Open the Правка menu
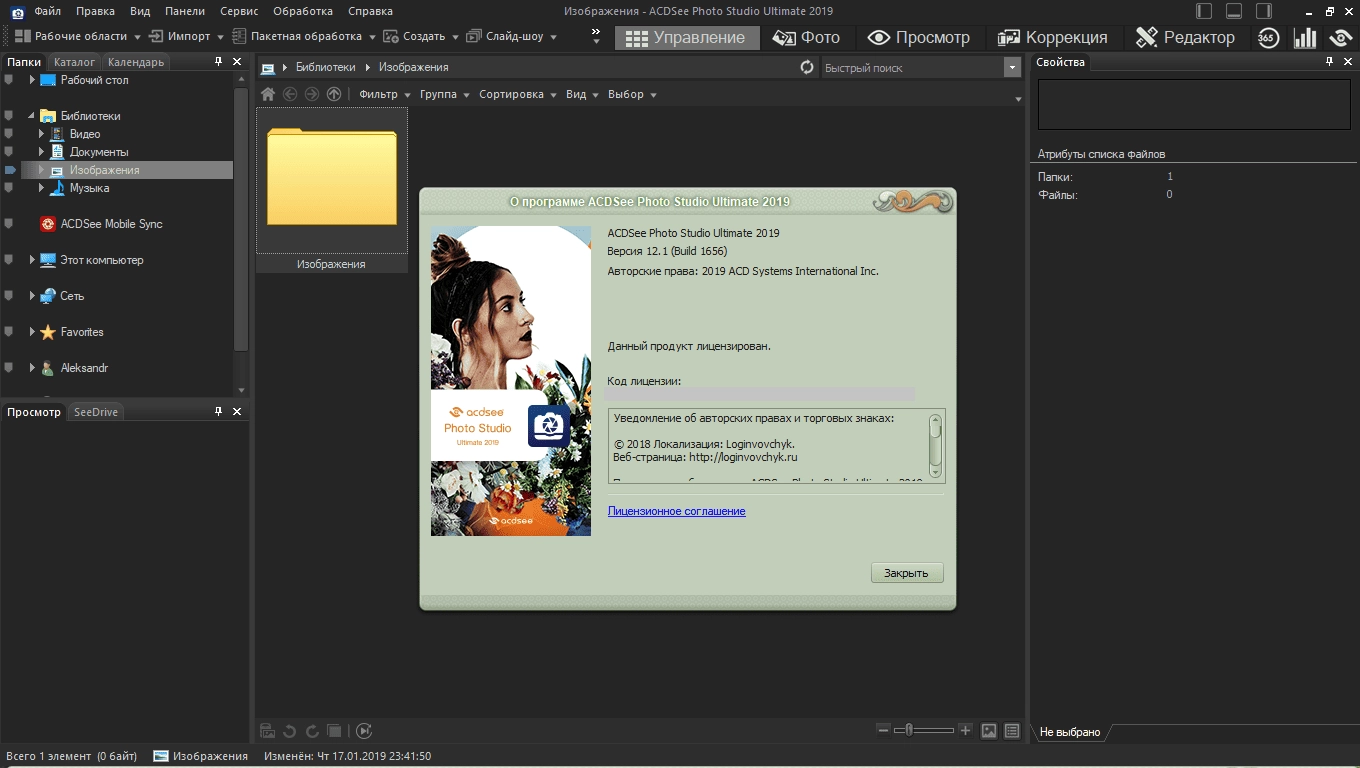This screenshot has height=768, width=1360. pyautogui.click(x=96, y=11)
